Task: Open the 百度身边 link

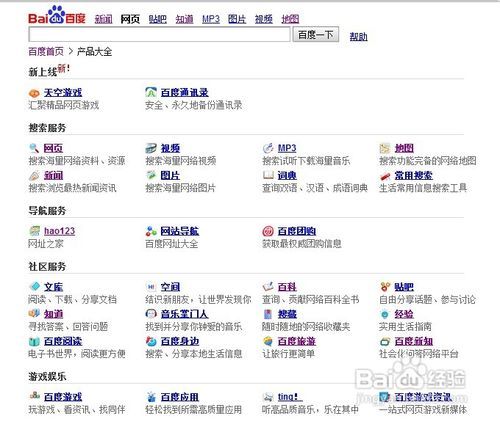Action: point(180,341)
